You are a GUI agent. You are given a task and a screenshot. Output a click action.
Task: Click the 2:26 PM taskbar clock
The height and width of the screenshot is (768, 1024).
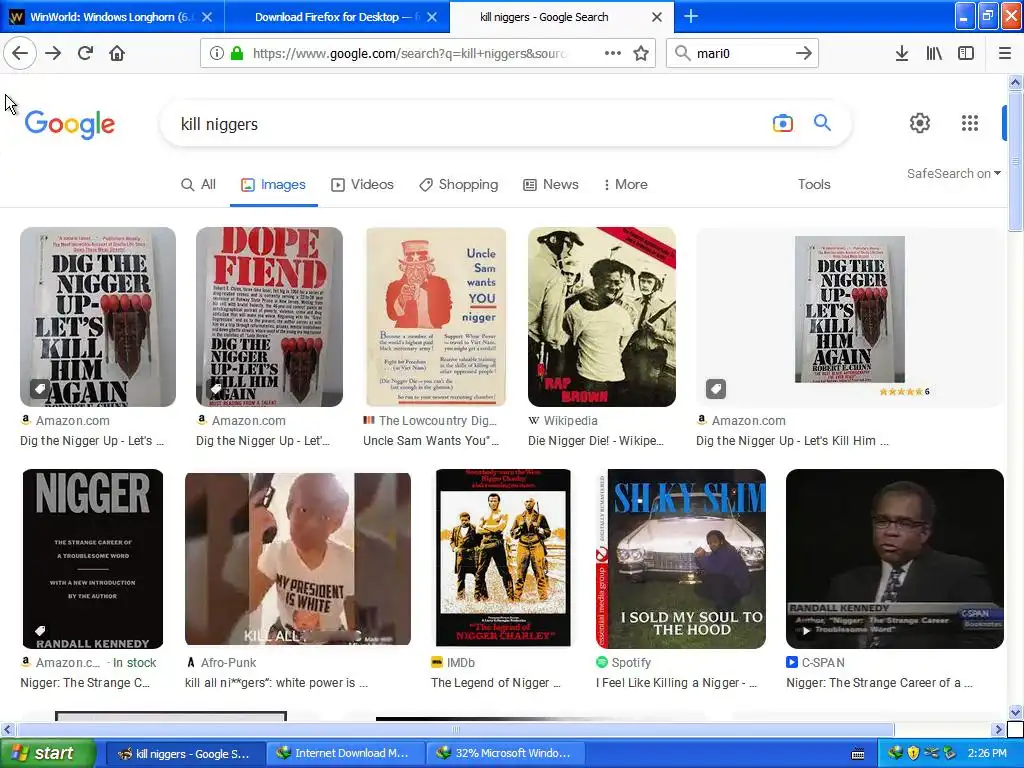987,754
